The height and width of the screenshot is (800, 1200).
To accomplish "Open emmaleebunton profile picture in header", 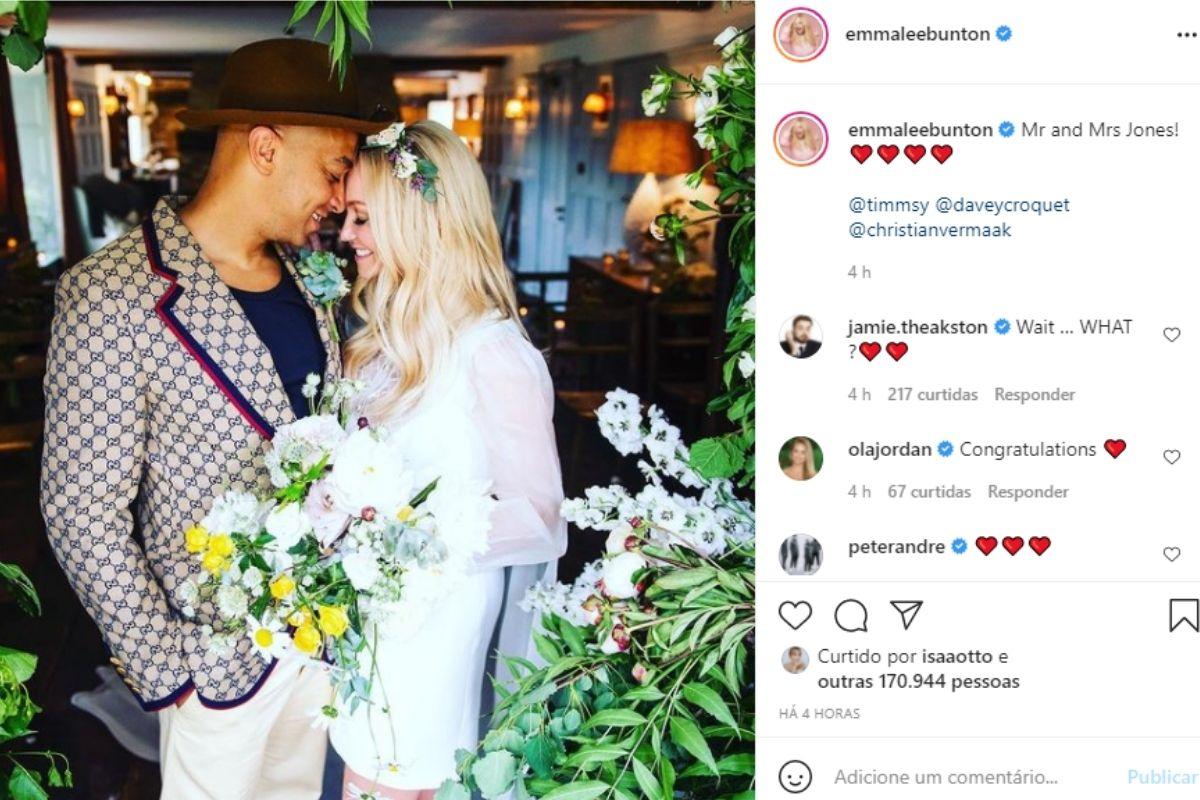I will click(801, 34).
